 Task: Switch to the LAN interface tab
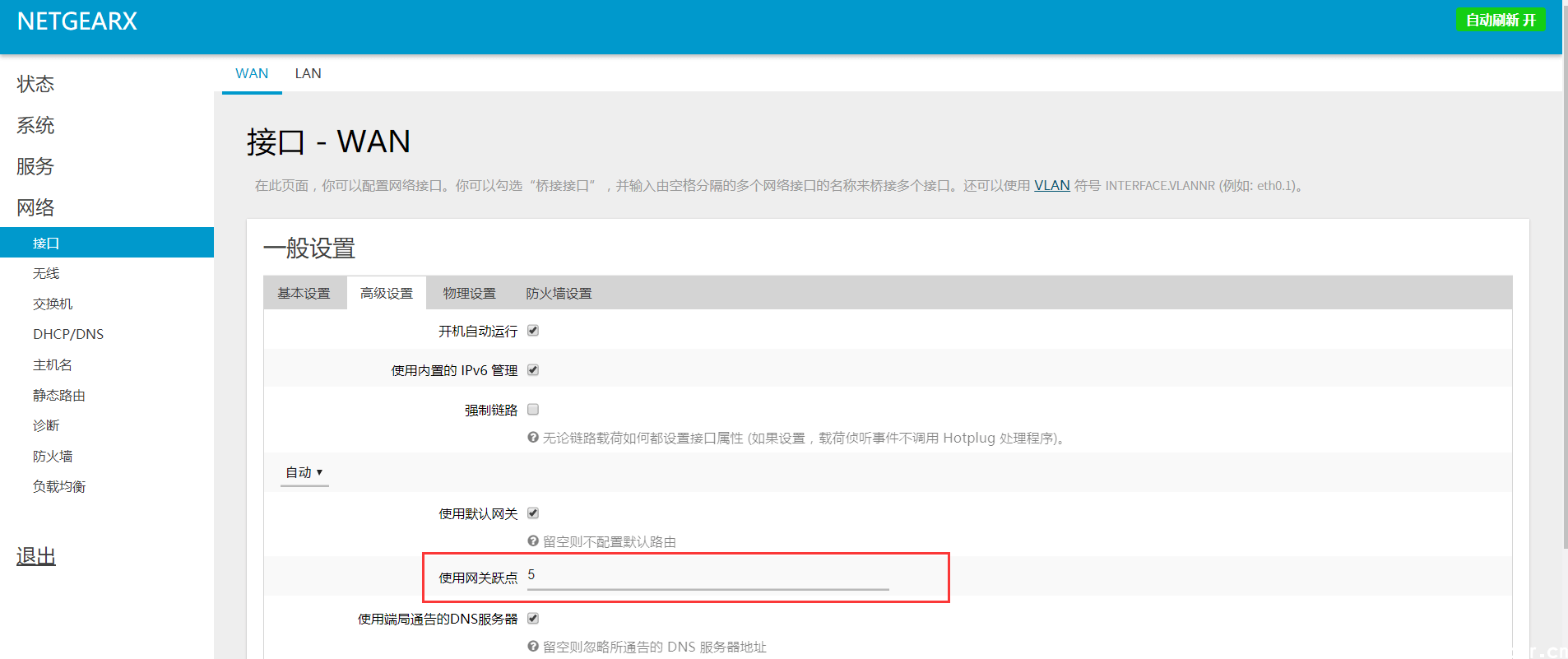[308, 73]
